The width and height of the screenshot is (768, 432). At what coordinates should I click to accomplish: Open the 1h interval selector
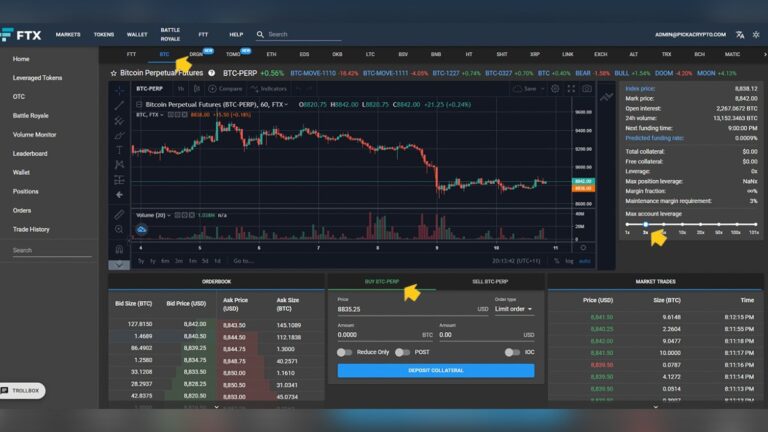181,89
